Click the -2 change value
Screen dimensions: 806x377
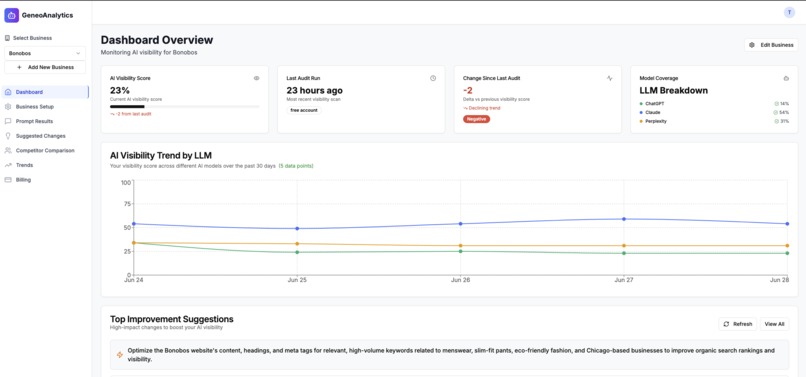(x=468, y=91)
